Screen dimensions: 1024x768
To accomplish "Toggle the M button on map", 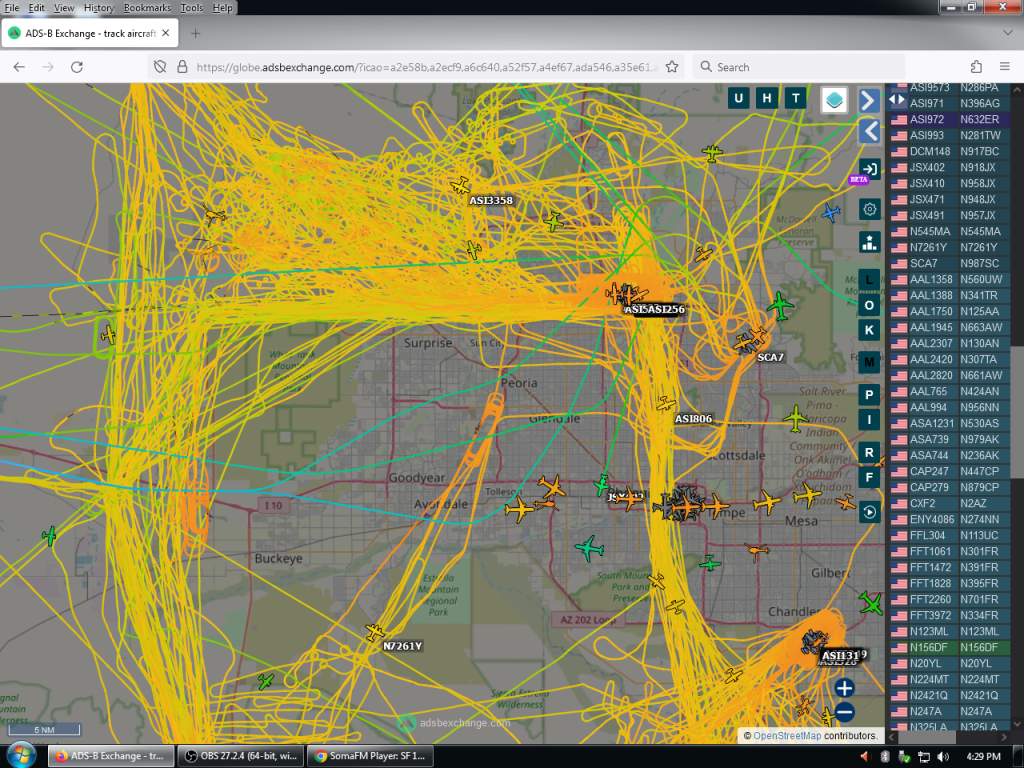I will pos(869,362).
